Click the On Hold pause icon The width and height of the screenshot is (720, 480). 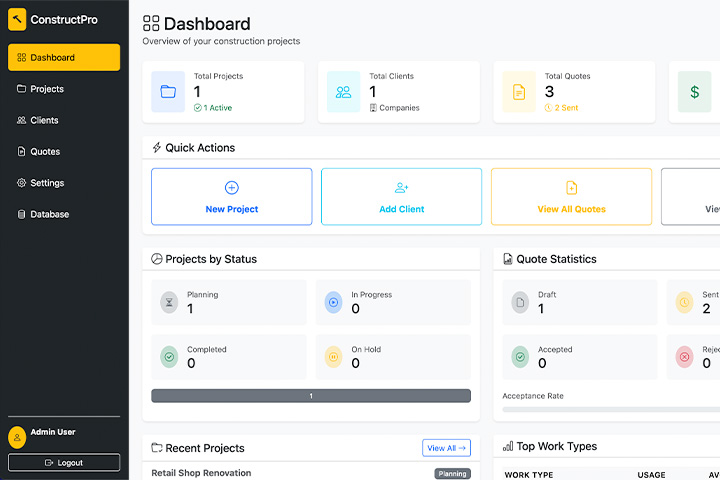(333, 357)
